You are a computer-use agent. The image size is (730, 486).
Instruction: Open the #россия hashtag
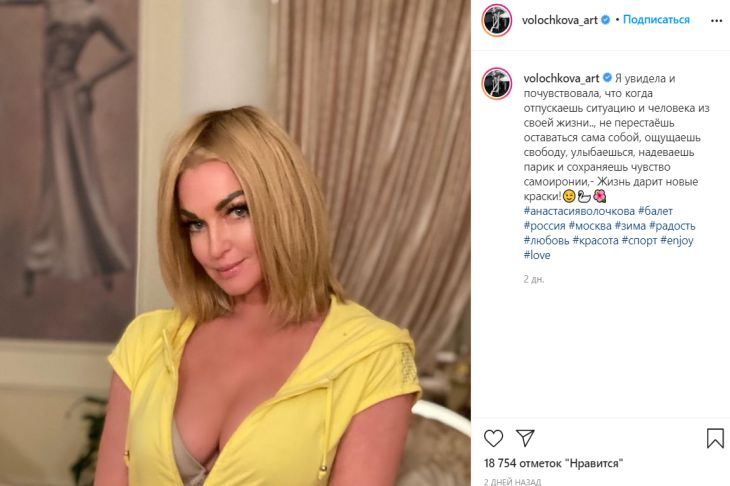point(544,226)
